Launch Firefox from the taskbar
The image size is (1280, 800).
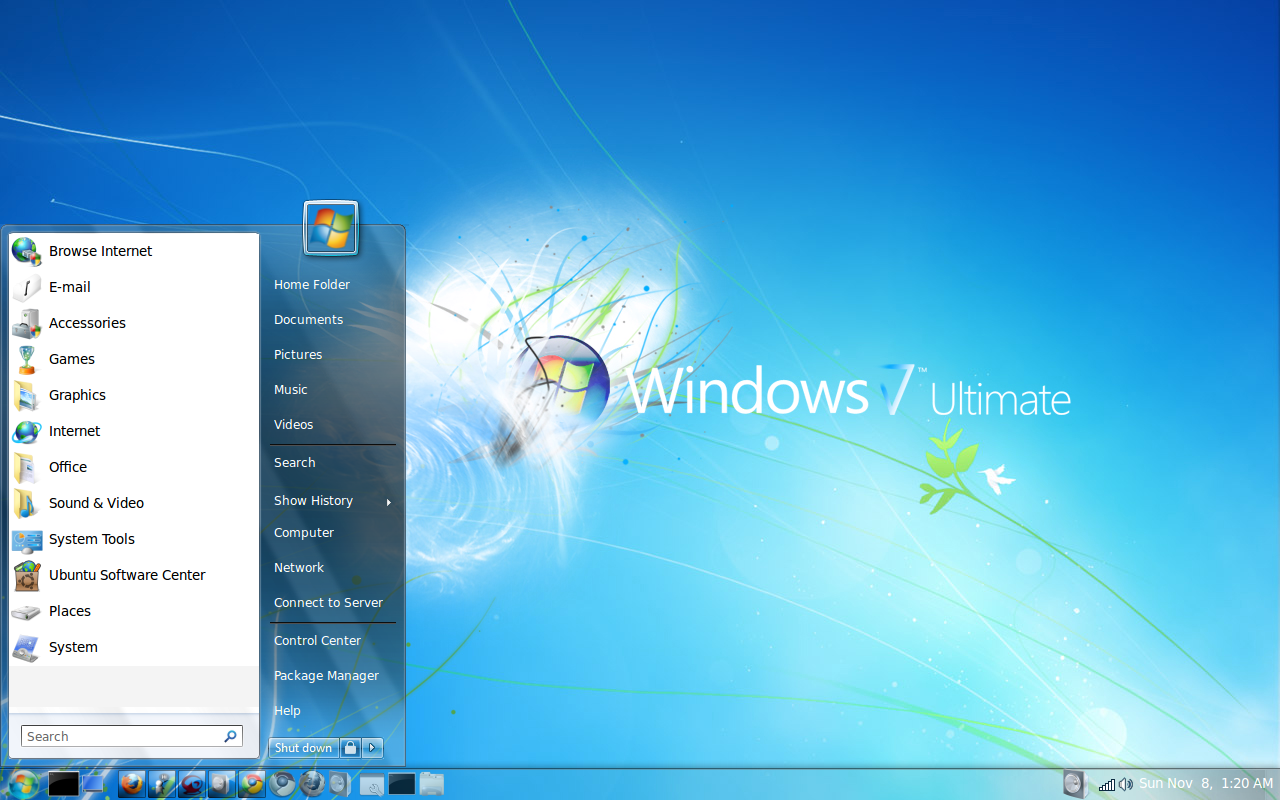(131, 784)
